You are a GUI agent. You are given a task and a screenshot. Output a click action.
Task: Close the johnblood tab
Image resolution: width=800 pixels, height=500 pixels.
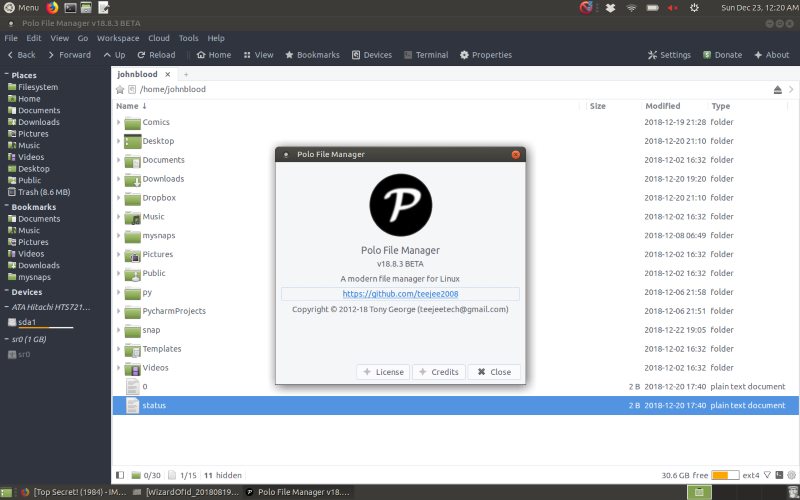[167, 74]
